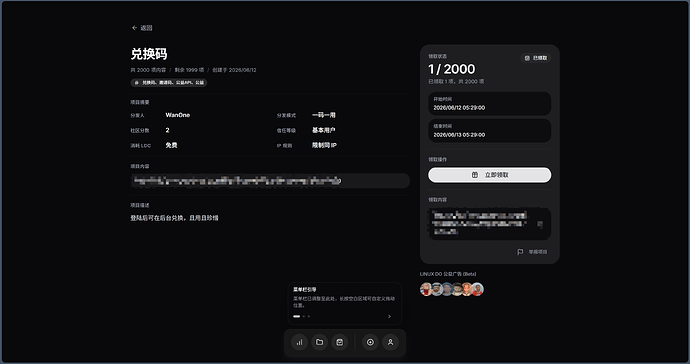Screen dimensions: 690x364
Task: Click the 已领取 1 项 summary line
Action: (x=456, y=81)
